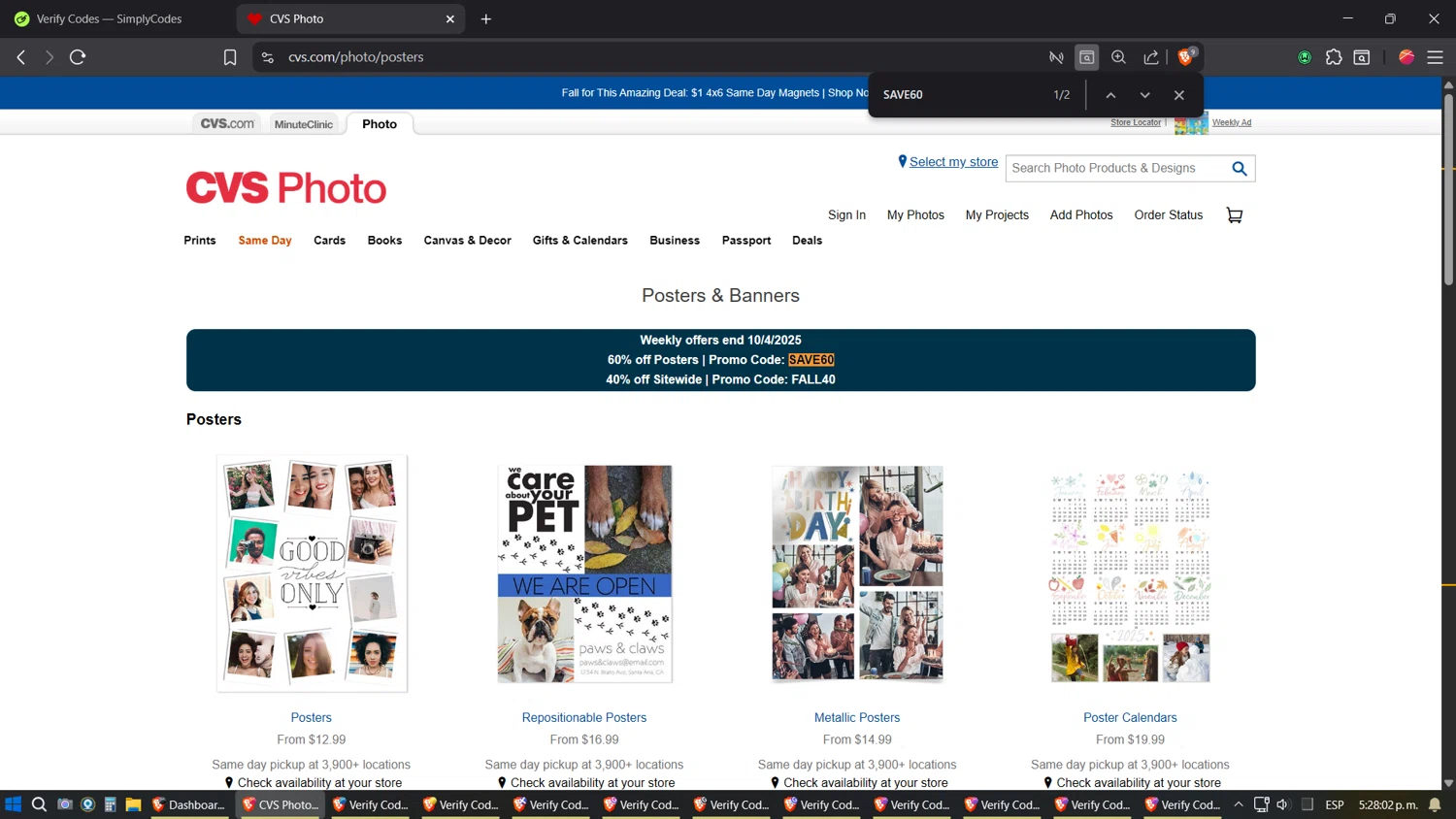This screenshot has height=819, width=1456.
Task: Open the Happy Birthday metallic poster thumbnail
Action: pos(857,573)
